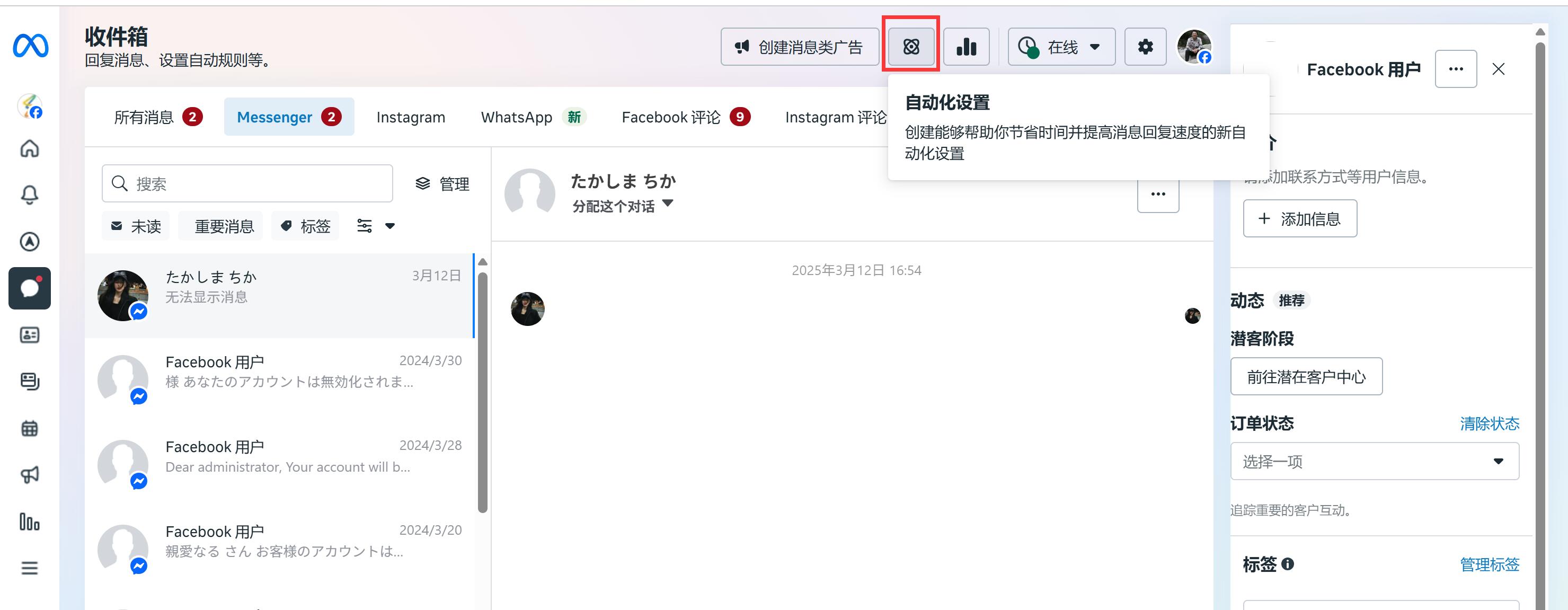Image resolution: width=1568 pixels, height=610 pixels.
Task: Open the 订单状态 选择一项 dropdown
Action: point(1375,461)
